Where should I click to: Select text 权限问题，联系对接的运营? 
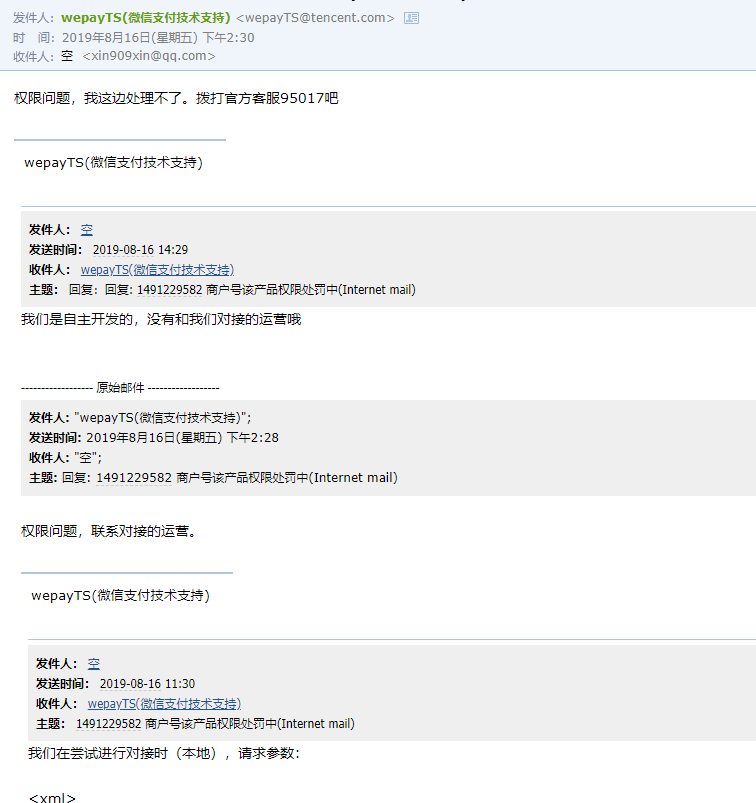coord(109,531)
